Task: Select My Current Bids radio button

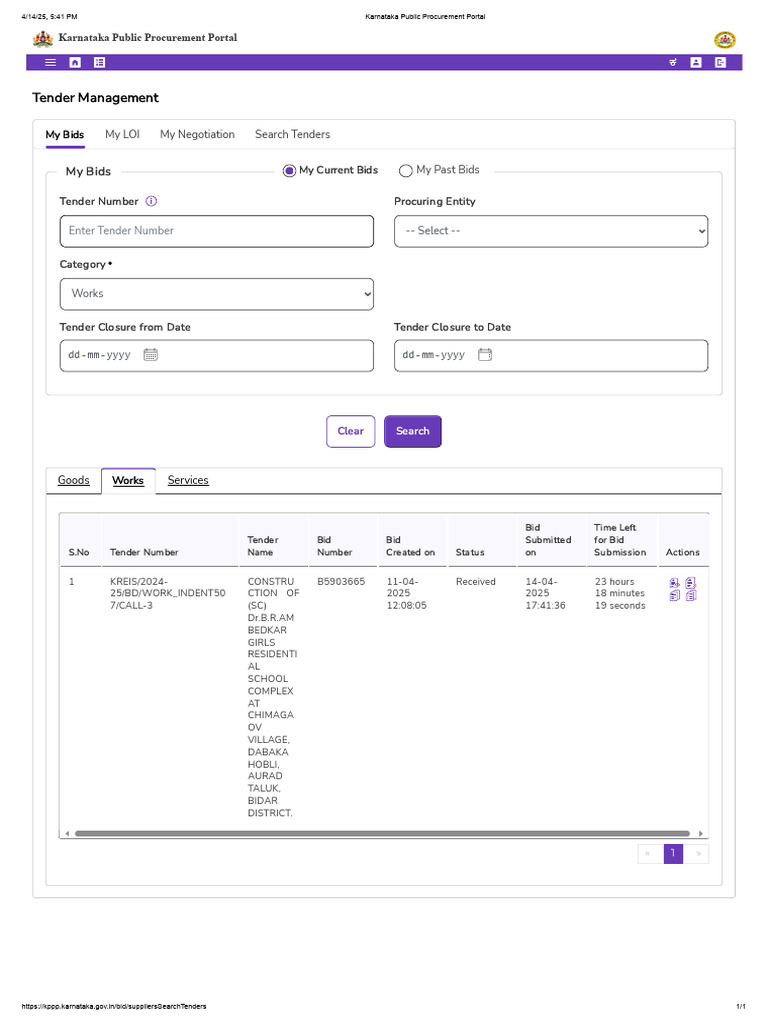Action: [x=289, y=170]
